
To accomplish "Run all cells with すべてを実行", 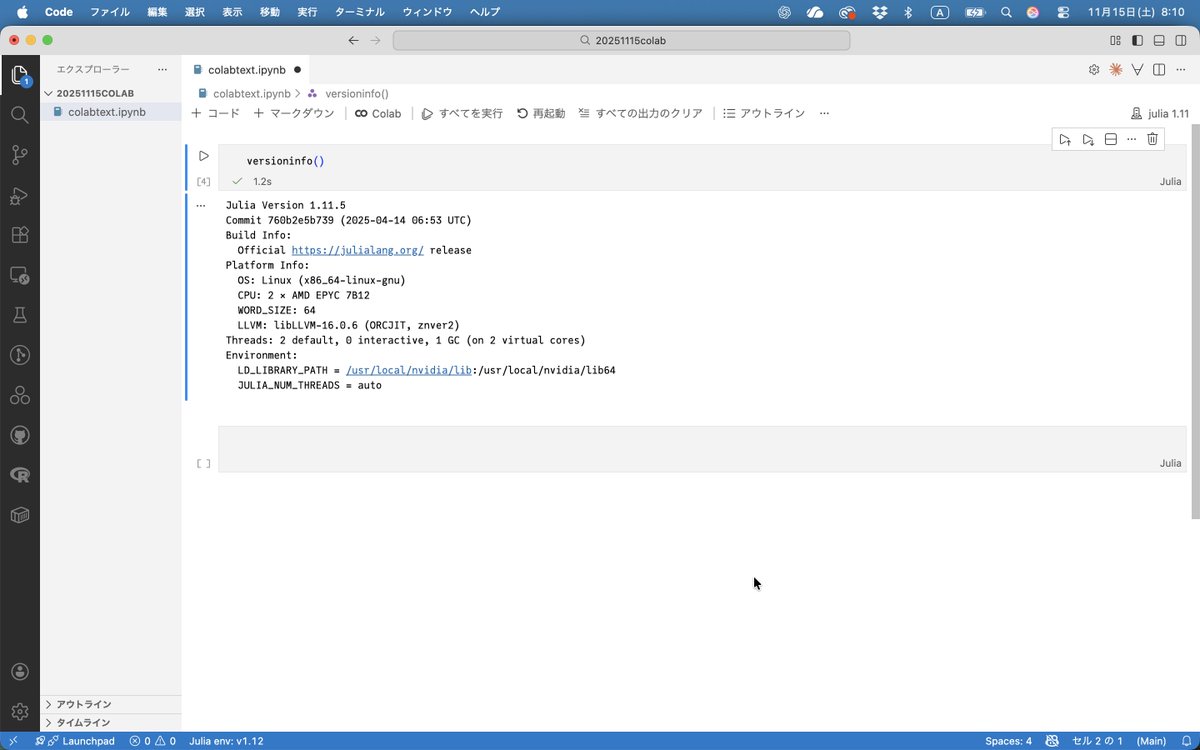I will (x=462, y=113).
